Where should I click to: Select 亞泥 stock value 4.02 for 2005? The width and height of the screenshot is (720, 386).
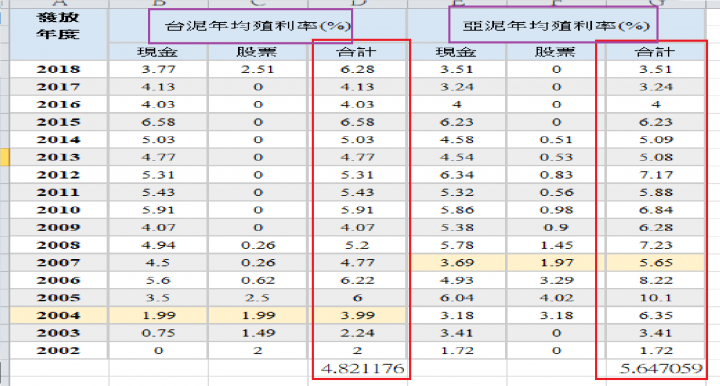click(x=556, y=297)
